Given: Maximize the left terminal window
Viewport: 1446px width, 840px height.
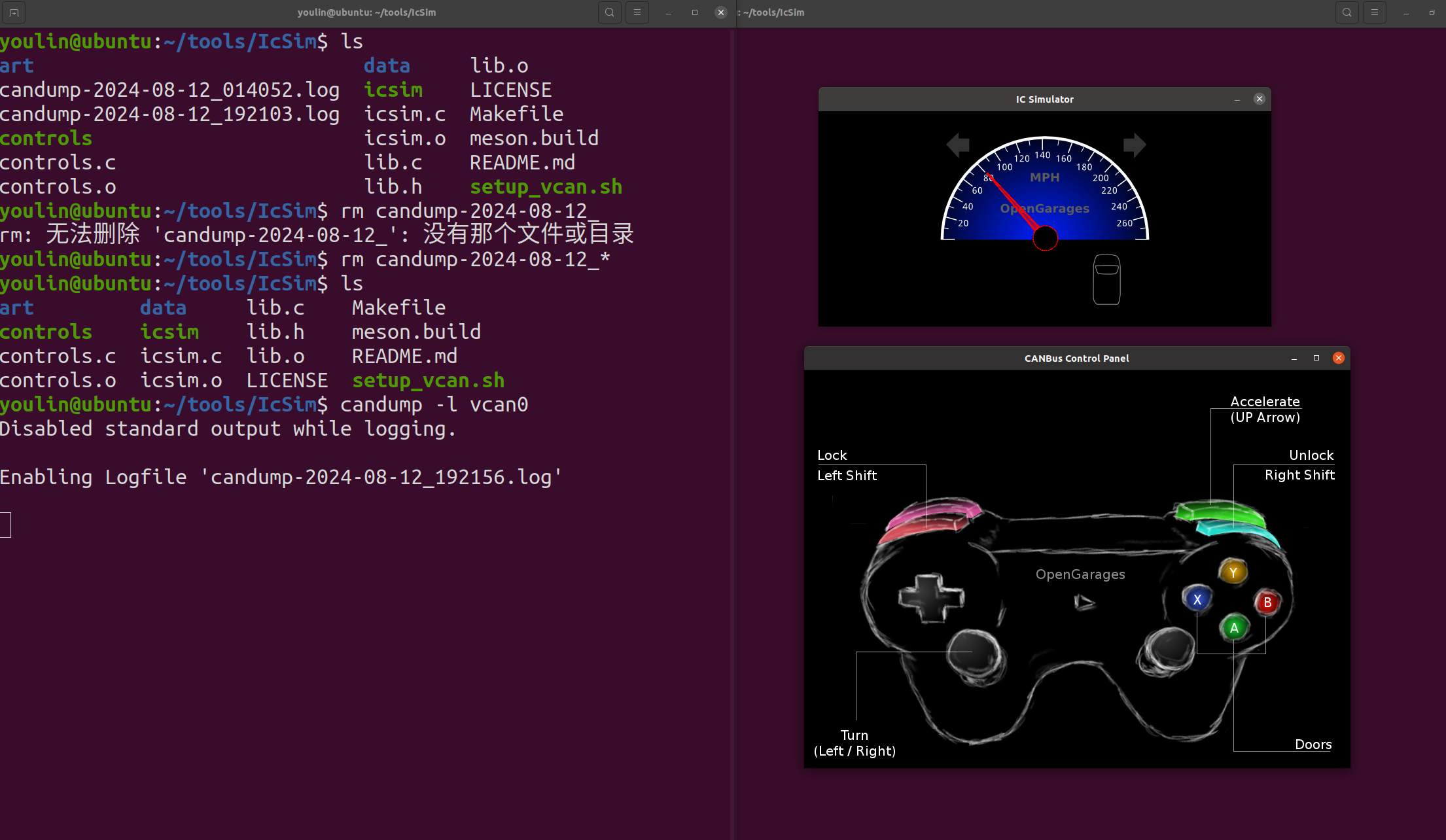Looking at the screenshot, I should tap(694, 12).
